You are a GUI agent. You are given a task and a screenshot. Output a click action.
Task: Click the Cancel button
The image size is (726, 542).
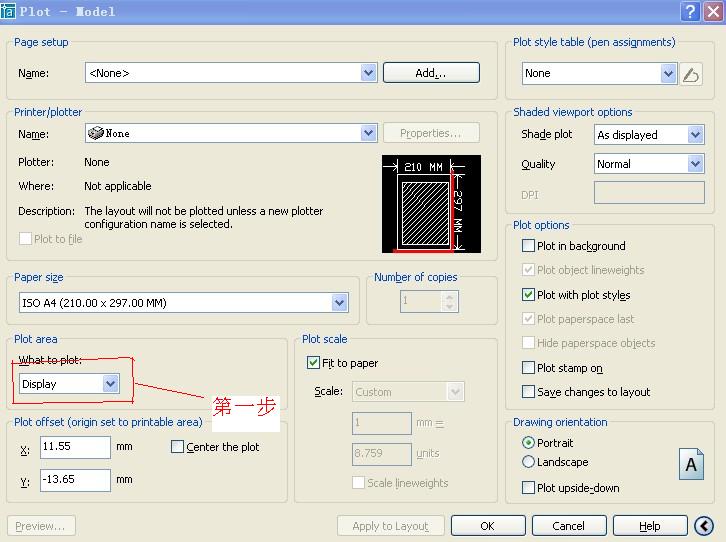coord(569,526)
